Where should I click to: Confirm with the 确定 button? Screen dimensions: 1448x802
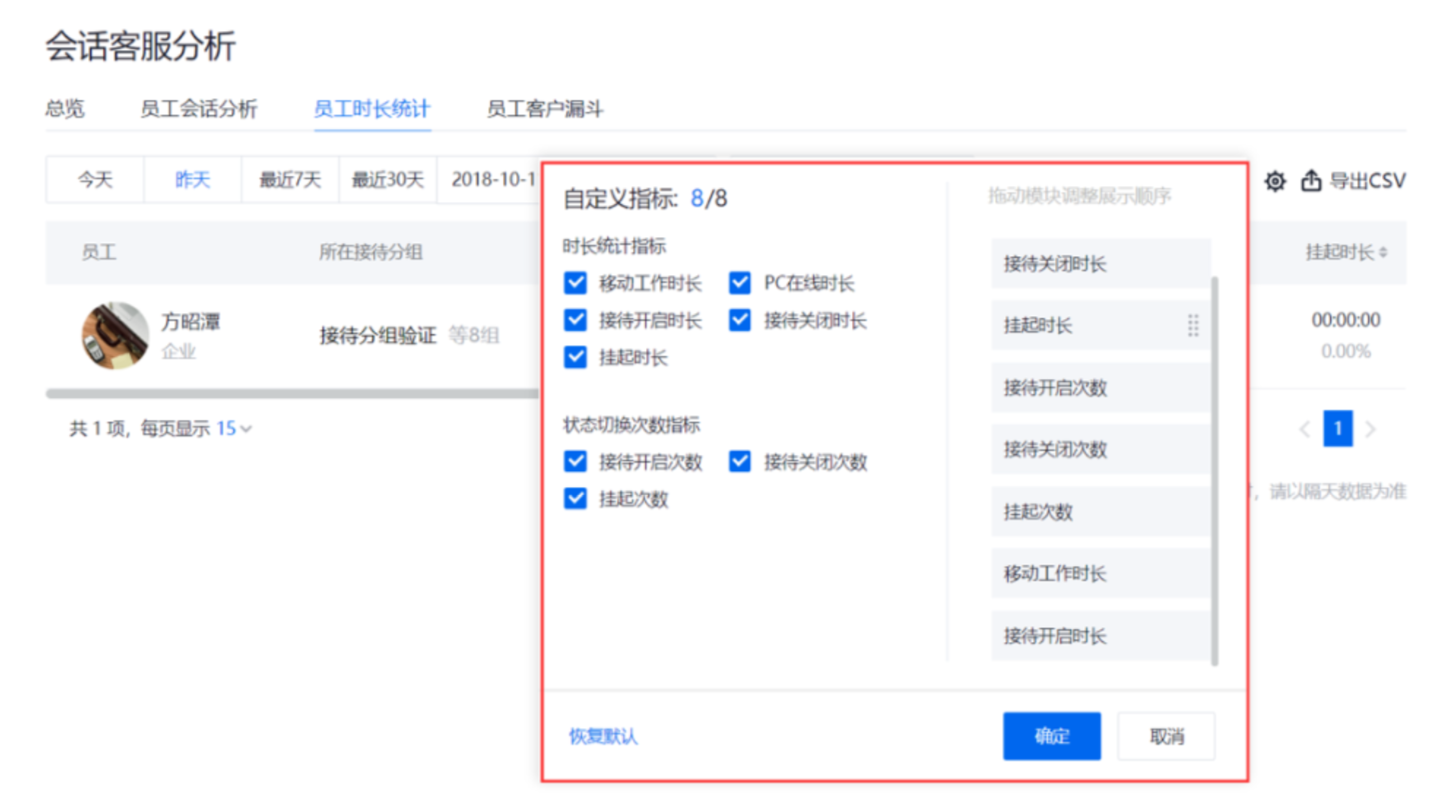[1052, 737]
